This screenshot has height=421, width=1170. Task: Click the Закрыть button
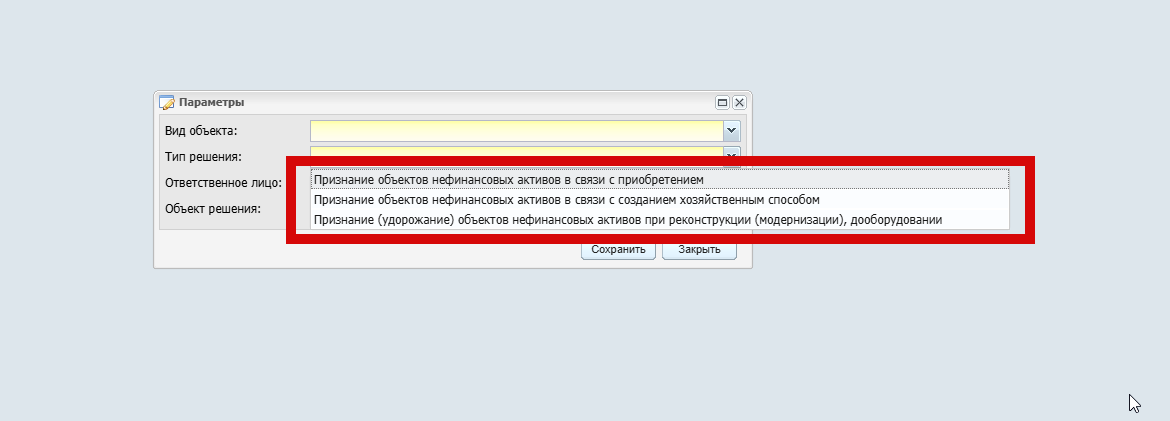[x=699, y=249]
